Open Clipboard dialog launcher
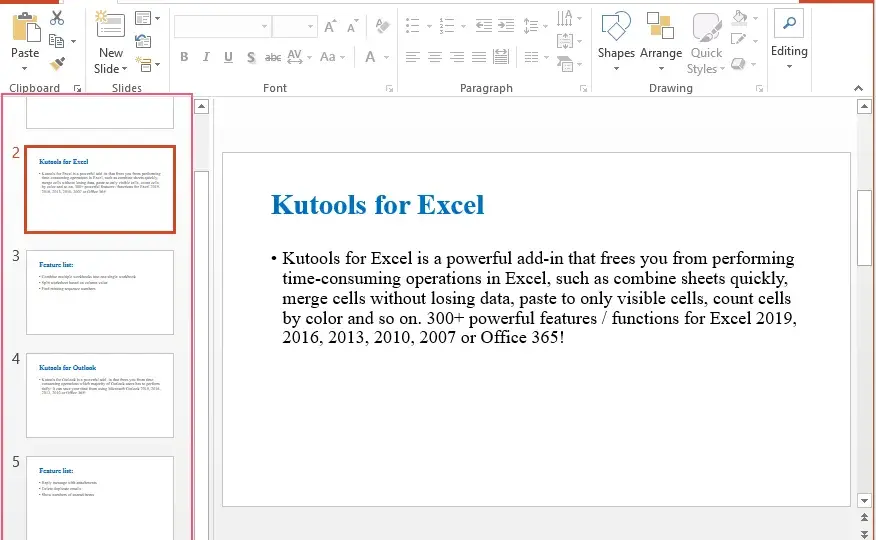This screenshot has width=876, height=540. coord(77,88)
